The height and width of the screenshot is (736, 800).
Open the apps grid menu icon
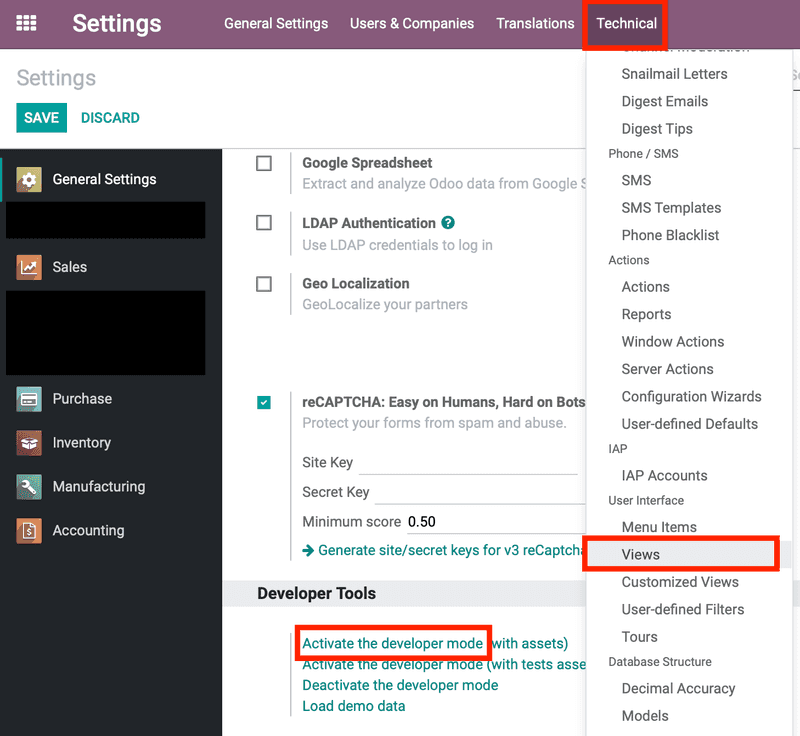(27, 23)
